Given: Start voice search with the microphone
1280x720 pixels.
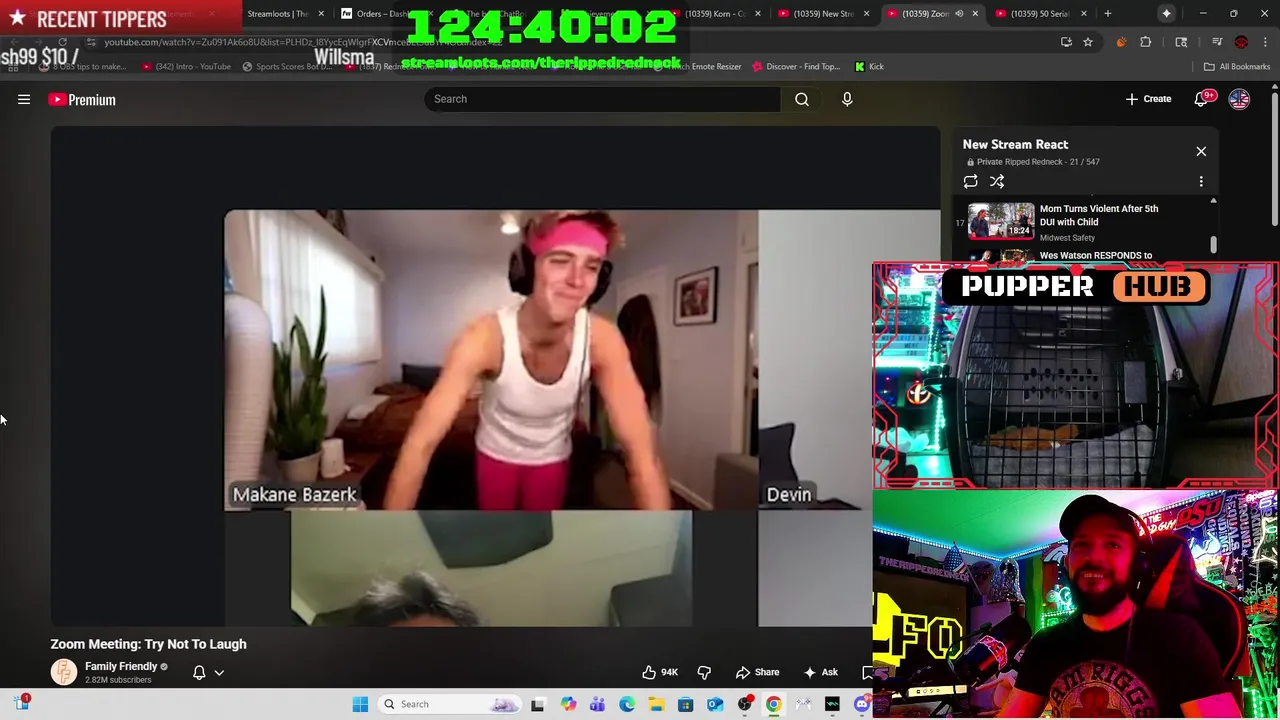Looking at the screenshot, I should tap(847, 99).
